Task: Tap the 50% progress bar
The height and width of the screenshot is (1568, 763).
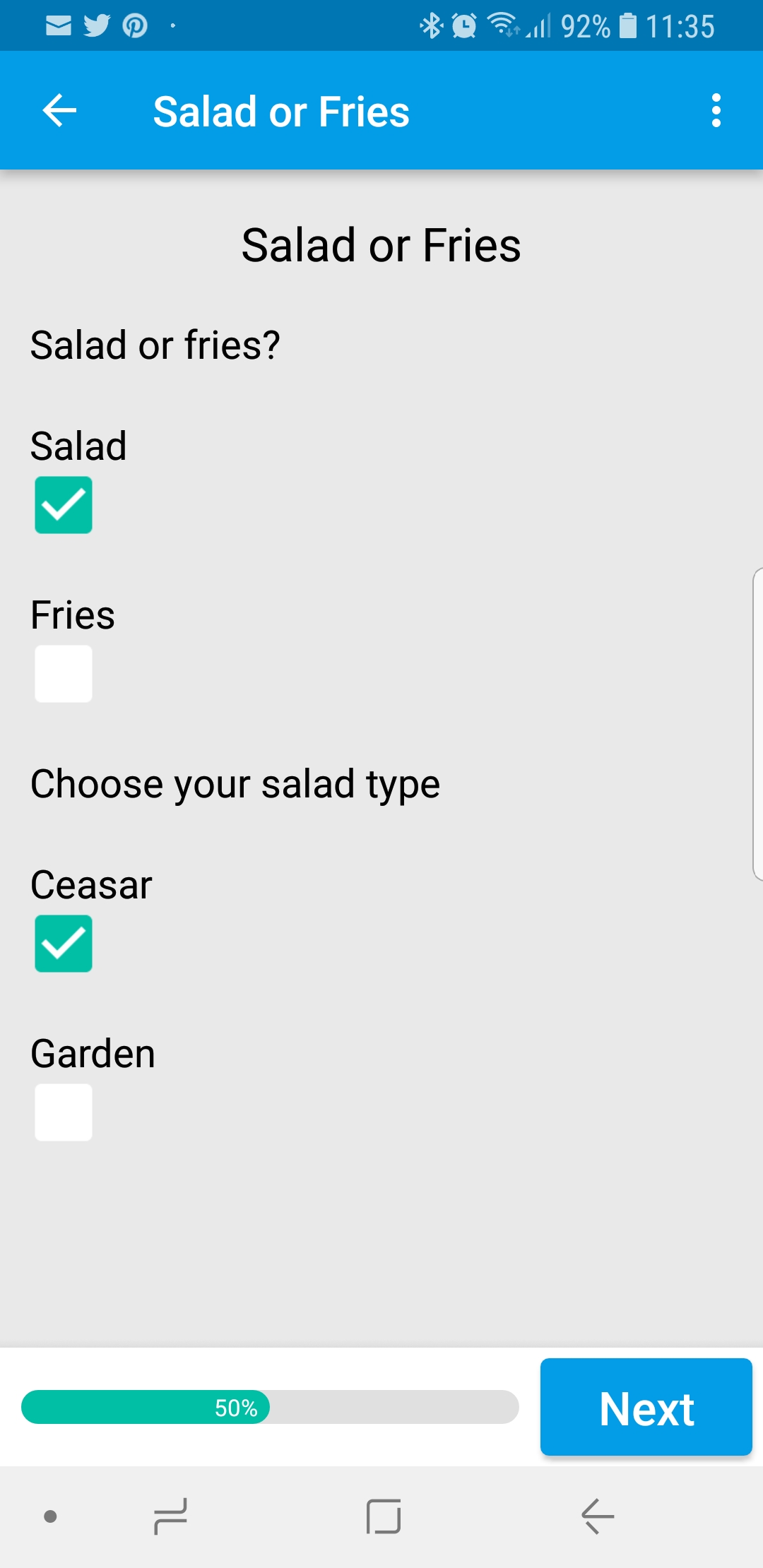Action: 270,1407
